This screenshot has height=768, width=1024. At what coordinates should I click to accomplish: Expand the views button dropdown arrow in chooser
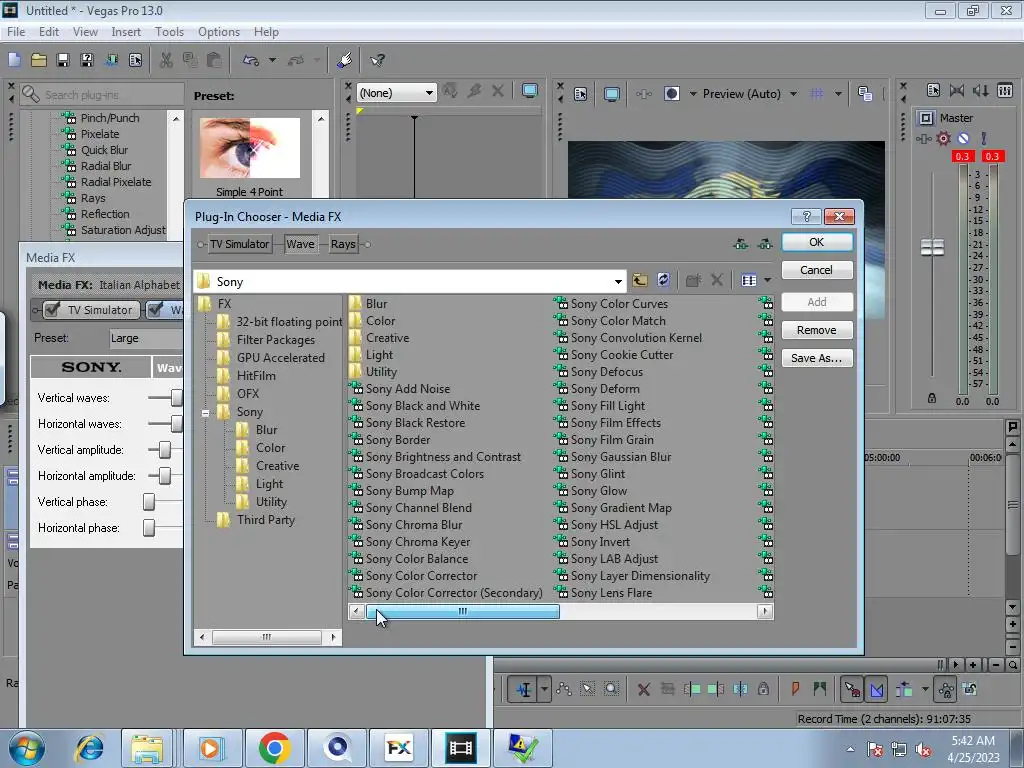click(x=767, y=280)
